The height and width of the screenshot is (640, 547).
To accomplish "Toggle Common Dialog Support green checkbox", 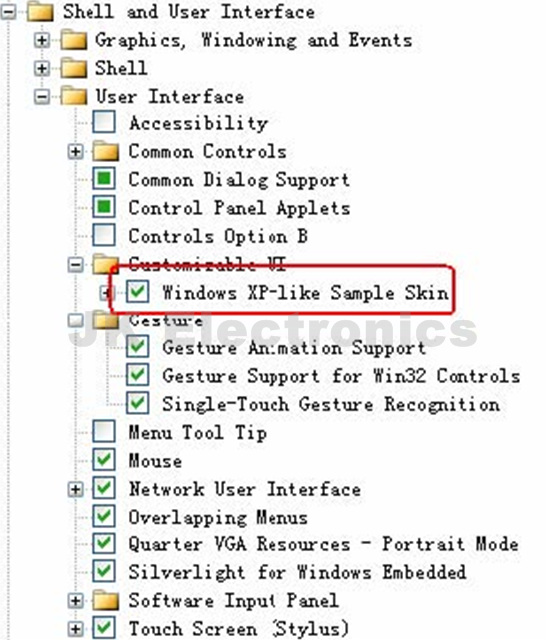I will point(104,179).
